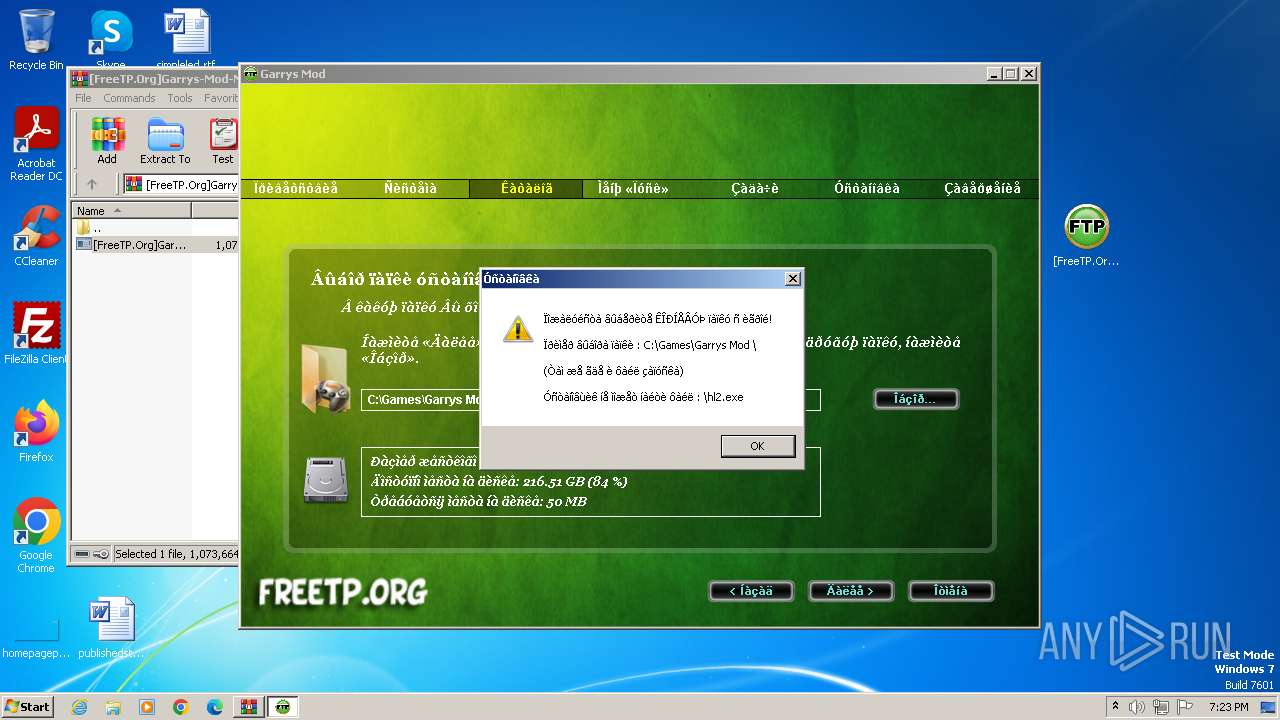The image size is (1280, 720).
Task: Select the last installer step tab
Action: coord(982,188)
